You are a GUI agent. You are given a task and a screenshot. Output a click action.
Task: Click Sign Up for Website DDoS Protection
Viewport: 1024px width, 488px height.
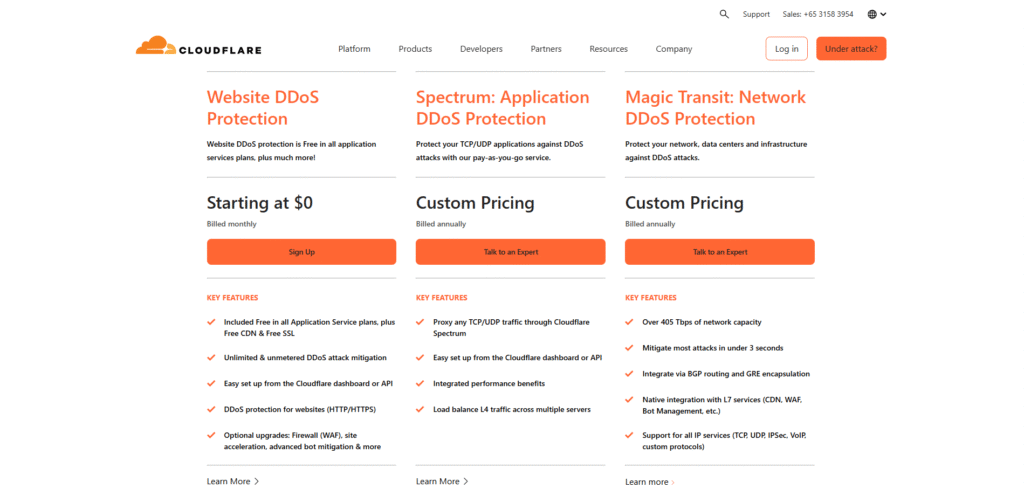301,252
